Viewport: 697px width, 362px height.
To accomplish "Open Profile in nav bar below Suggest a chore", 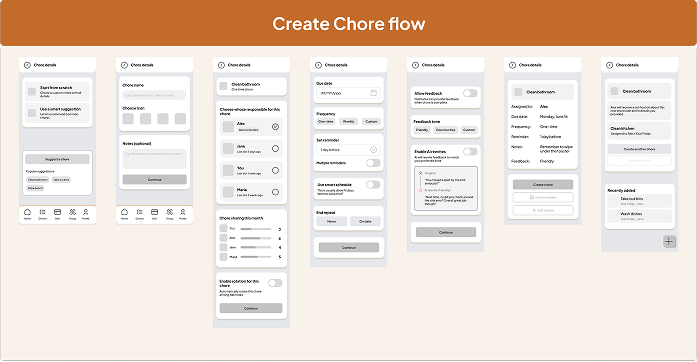I will pos(86,214).
